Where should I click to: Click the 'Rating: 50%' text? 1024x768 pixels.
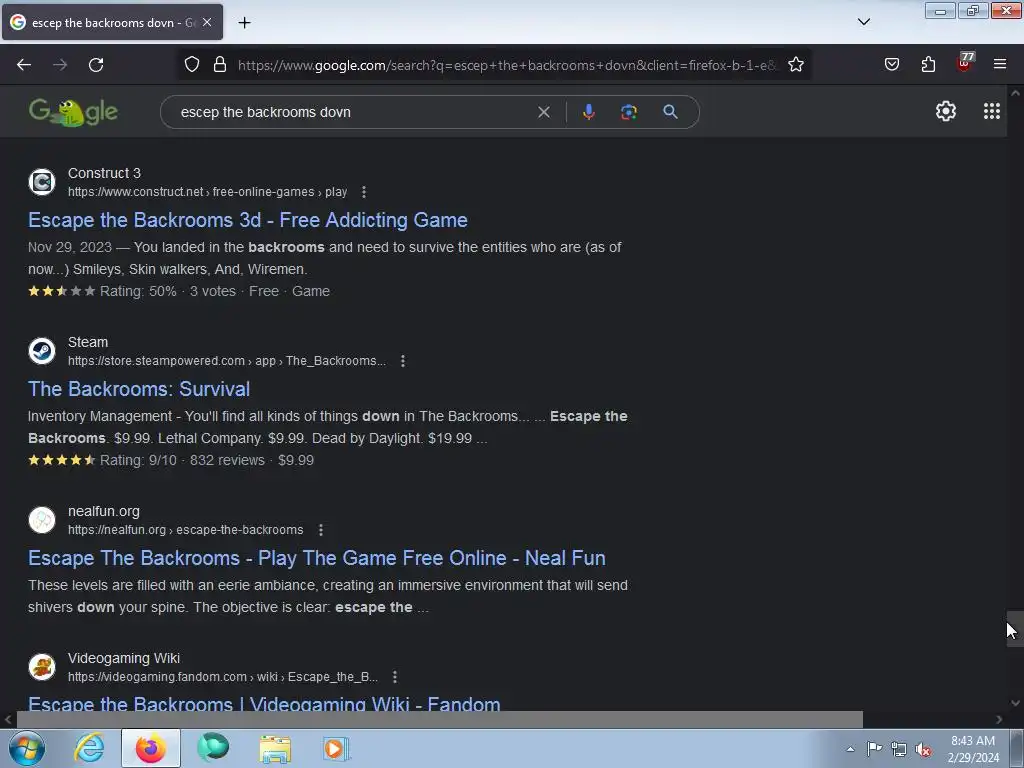pos(138,291)
